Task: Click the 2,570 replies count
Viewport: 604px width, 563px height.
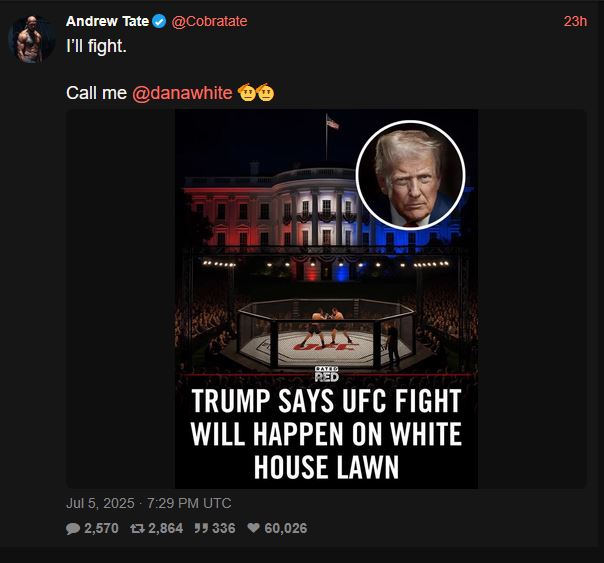Action: click(101, 528)
